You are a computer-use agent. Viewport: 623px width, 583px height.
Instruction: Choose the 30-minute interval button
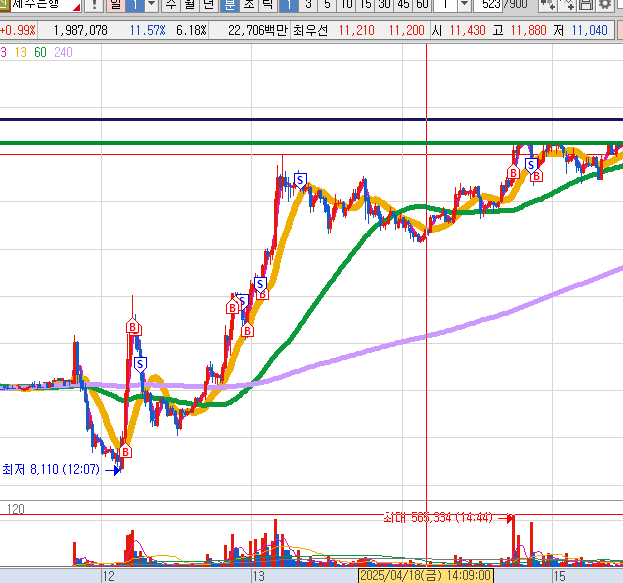[384, 5]
